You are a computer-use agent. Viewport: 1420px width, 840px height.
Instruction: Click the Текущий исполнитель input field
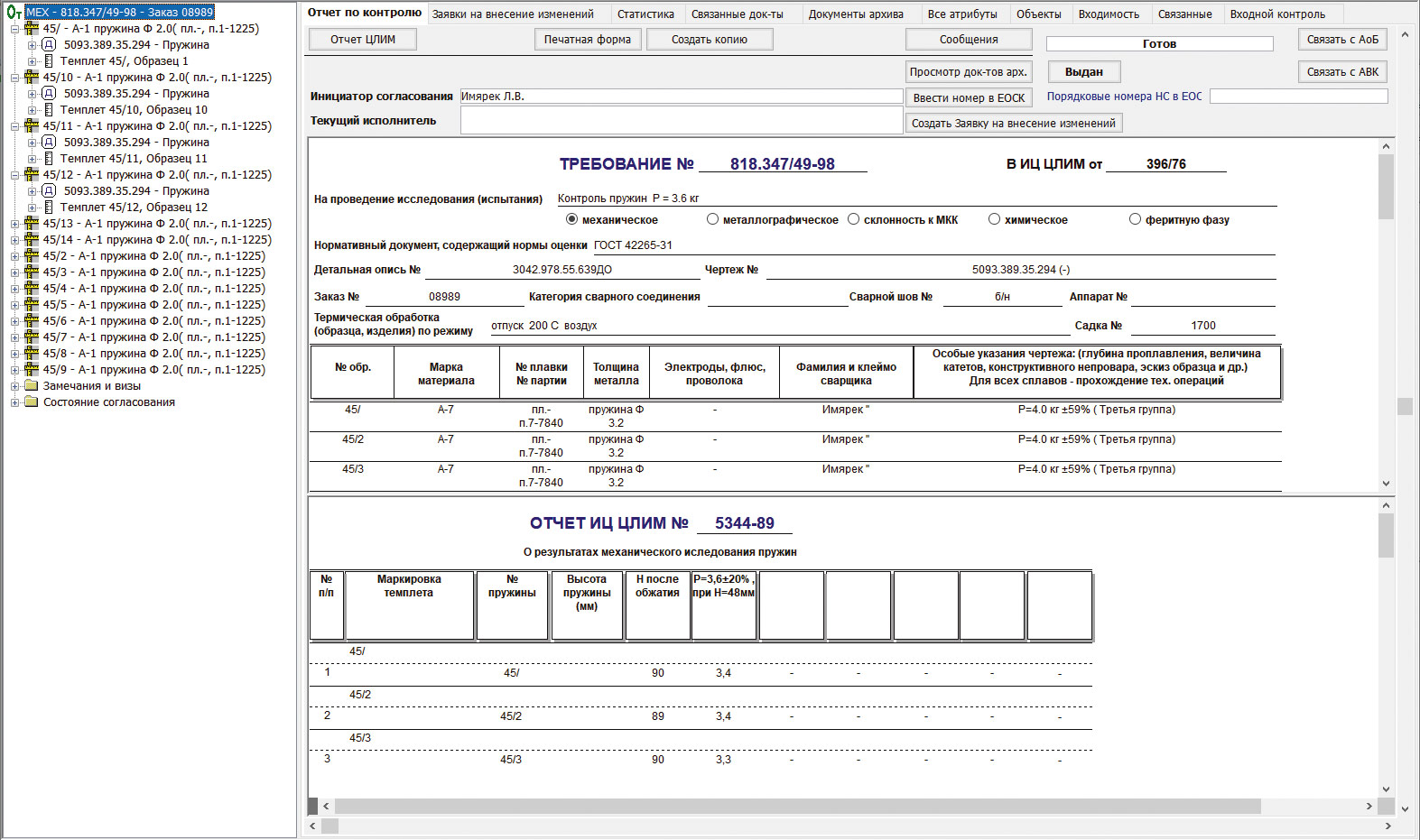[681, 120]
